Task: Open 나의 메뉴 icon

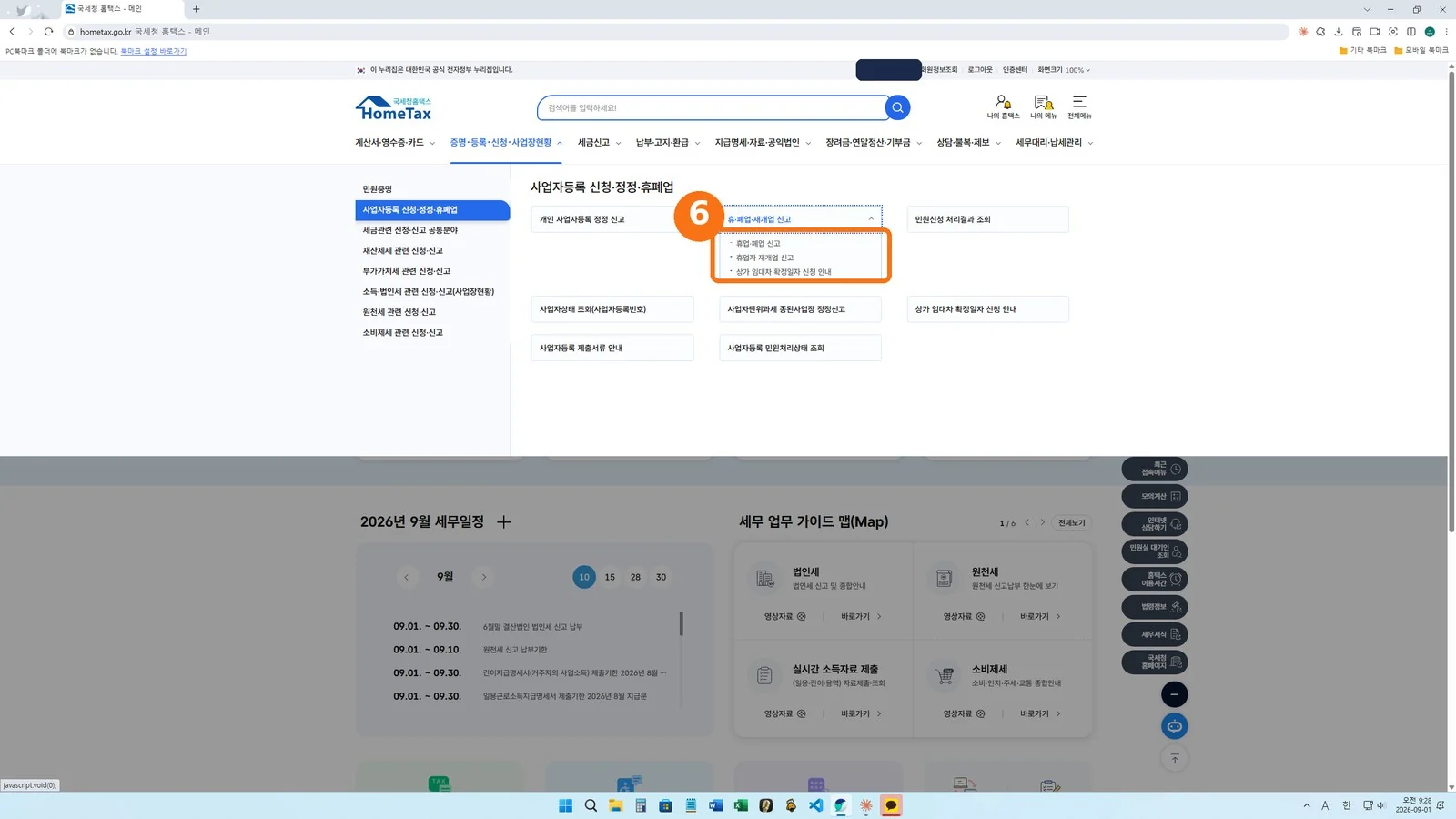Action: tap(1043, 106)
